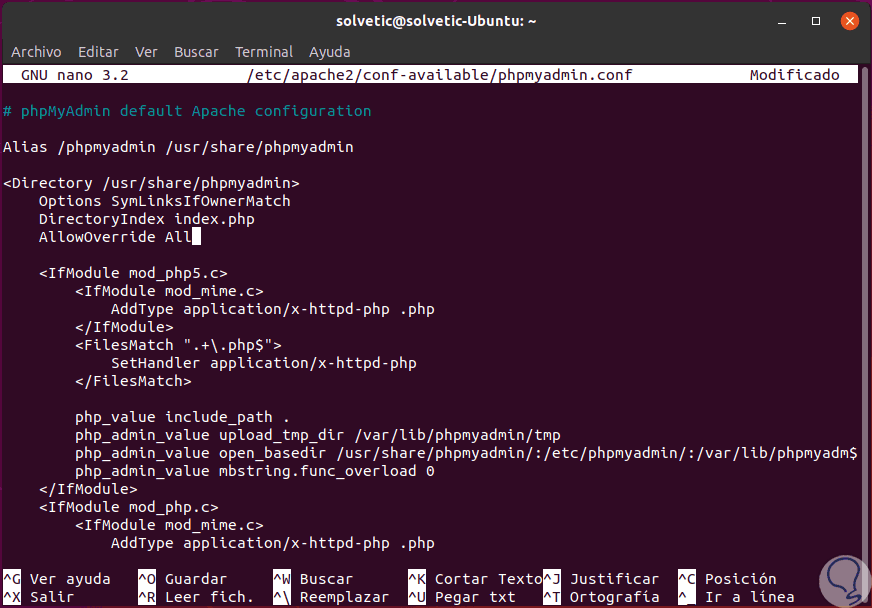Click the Buscar shortcut in nano footer
872x608 pixels.
(326, 579)
